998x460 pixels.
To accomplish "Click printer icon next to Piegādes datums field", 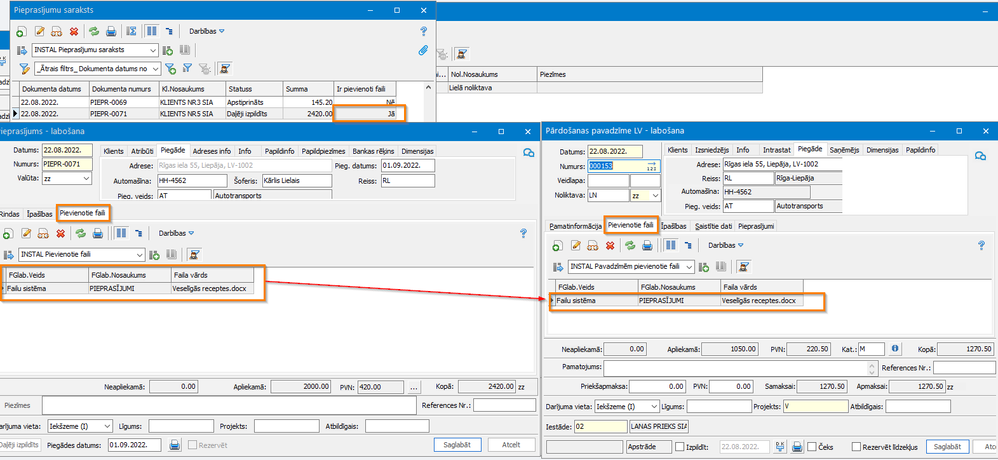I will coord(174,445).
